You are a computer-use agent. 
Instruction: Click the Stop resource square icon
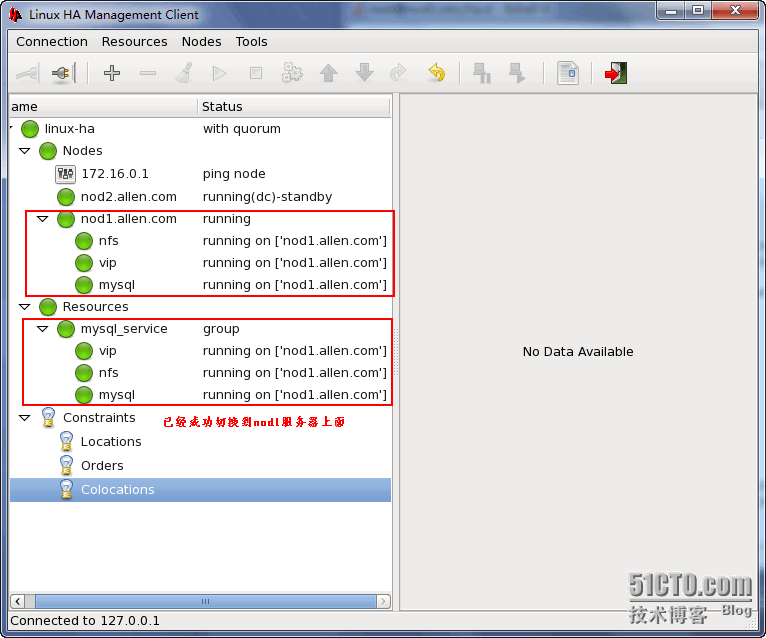(255, 73)
